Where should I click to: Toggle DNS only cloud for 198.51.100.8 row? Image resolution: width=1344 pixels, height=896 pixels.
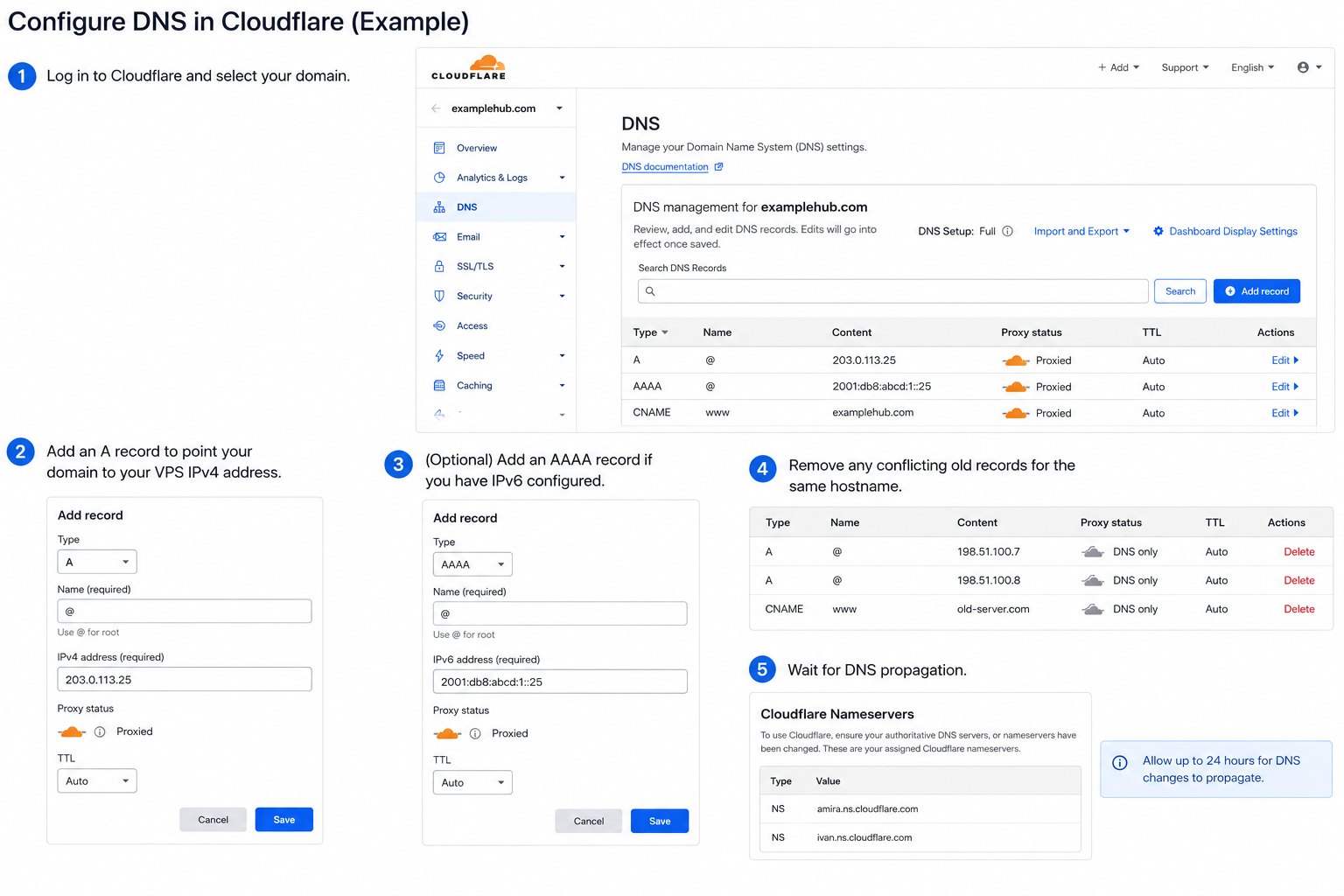pos(1093,580)
